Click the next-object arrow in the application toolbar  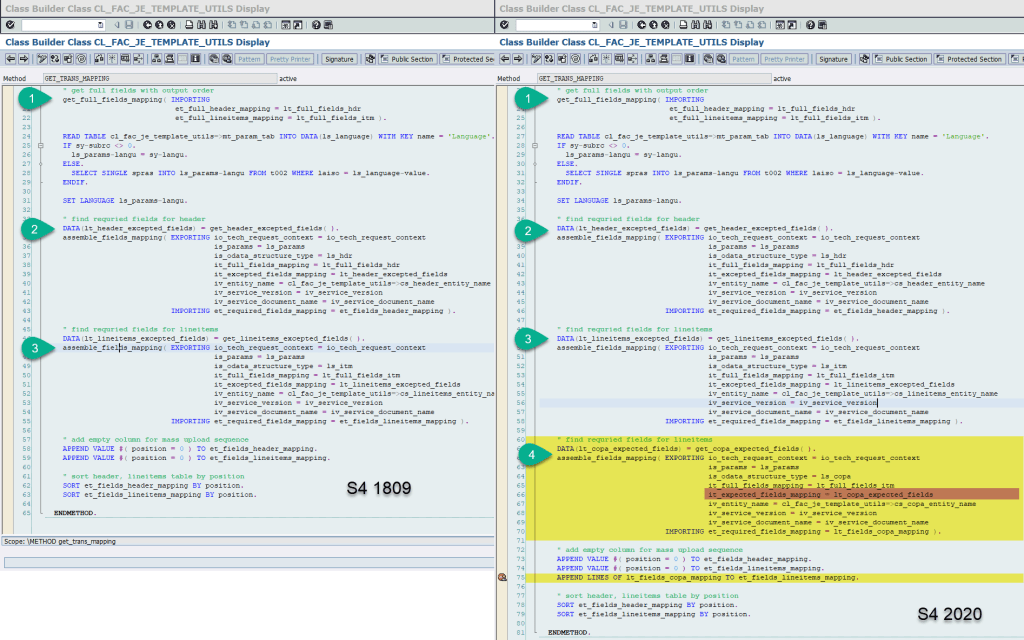point(22,59)
